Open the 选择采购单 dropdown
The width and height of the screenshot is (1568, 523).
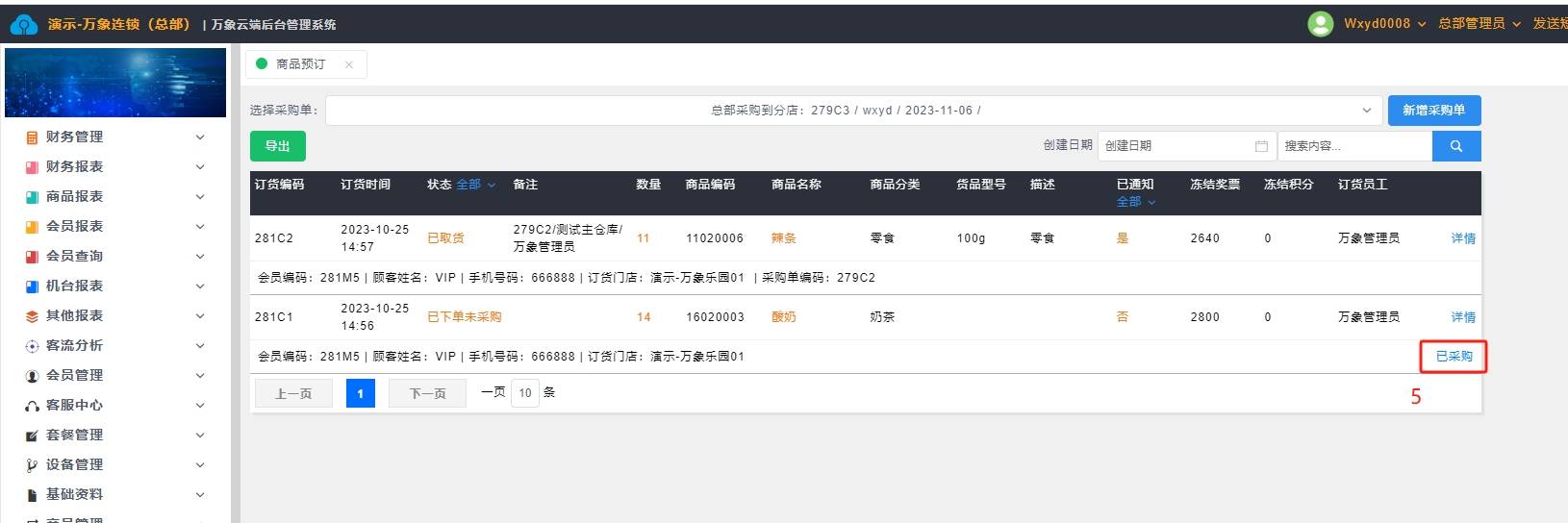(x=853, y=111)
